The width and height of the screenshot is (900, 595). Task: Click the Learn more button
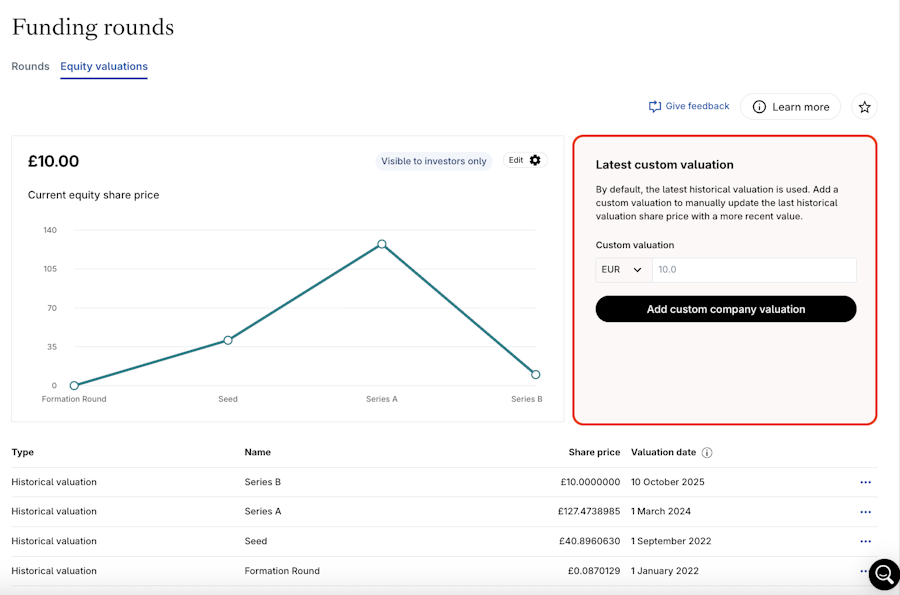tap(790, 107)
